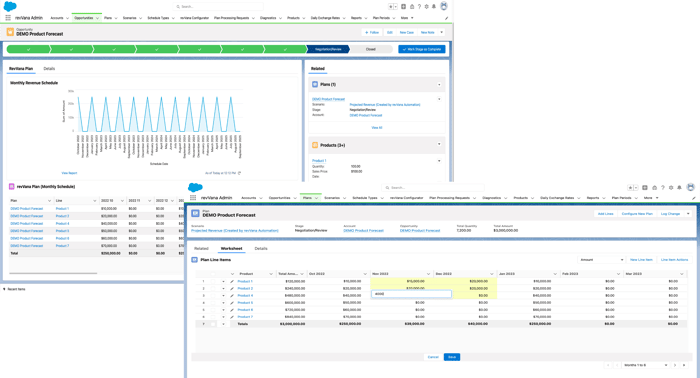Tick the checkbox on Product 5 worksheet row

tap(213, 303)
